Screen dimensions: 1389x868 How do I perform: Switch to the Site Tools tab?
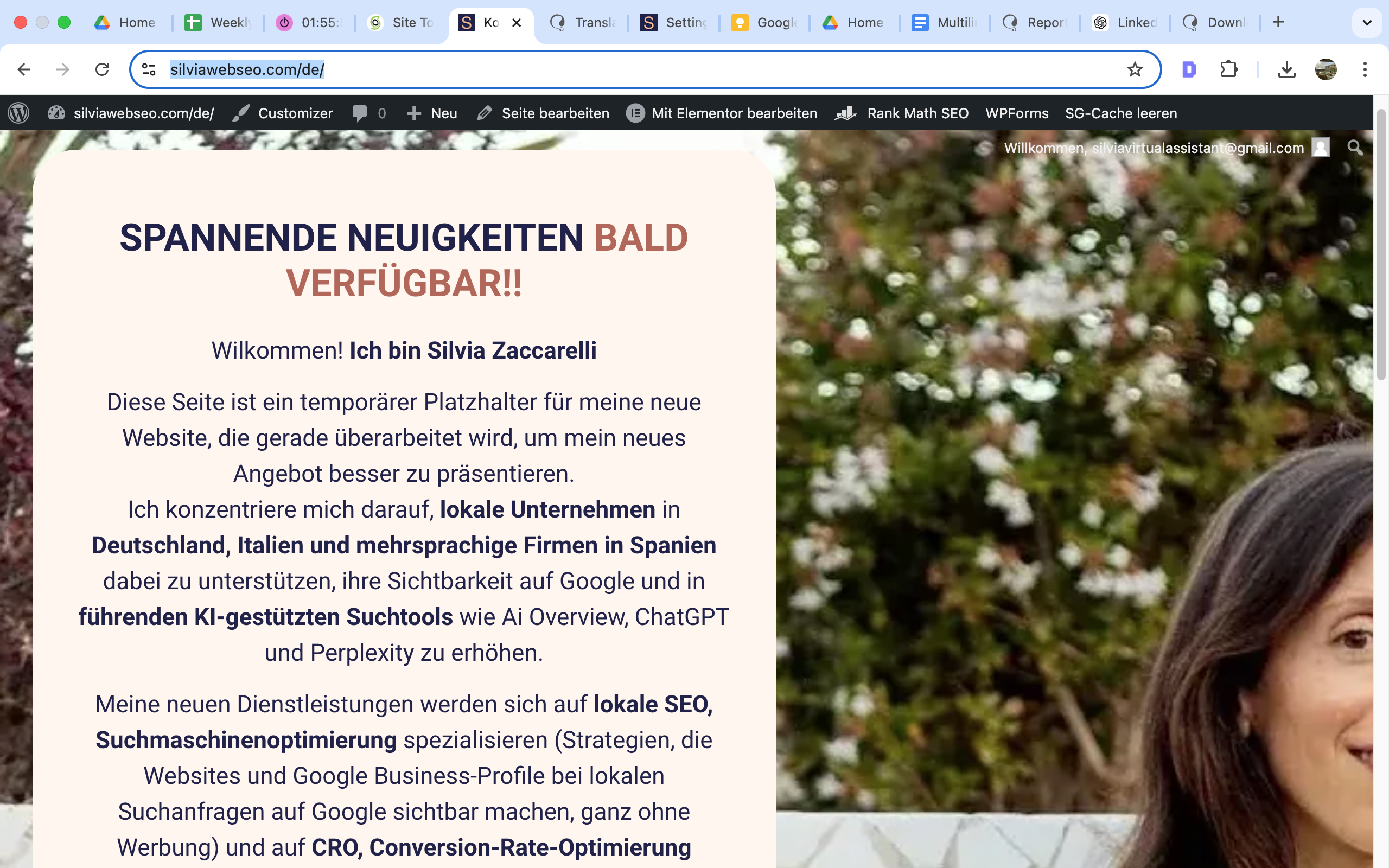400,22
